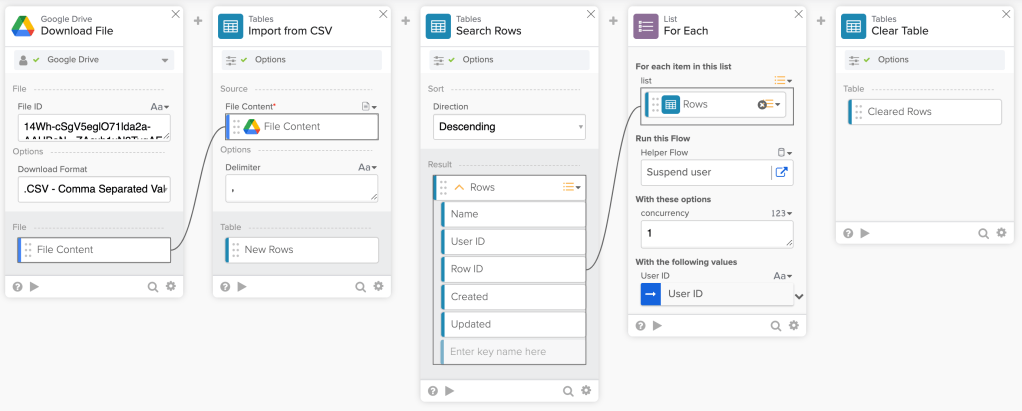The width and height of the screenshot is (1022, 411).
Task: Open gear settings on Search Rows card
Action: click(586, 390)
